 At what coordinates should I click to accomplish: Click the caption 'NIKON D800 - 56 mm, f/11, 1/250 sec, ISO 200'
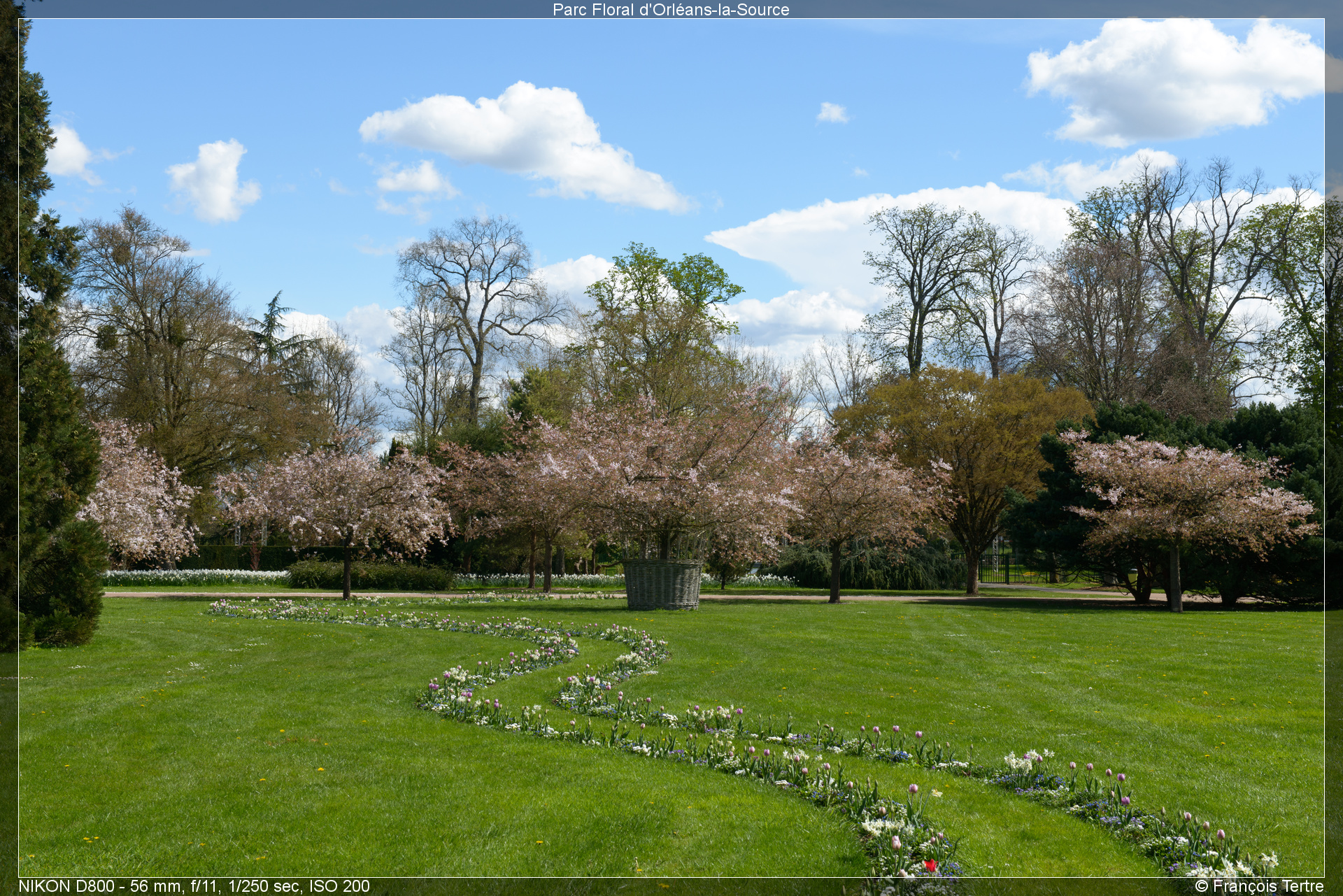coord(194,886)
